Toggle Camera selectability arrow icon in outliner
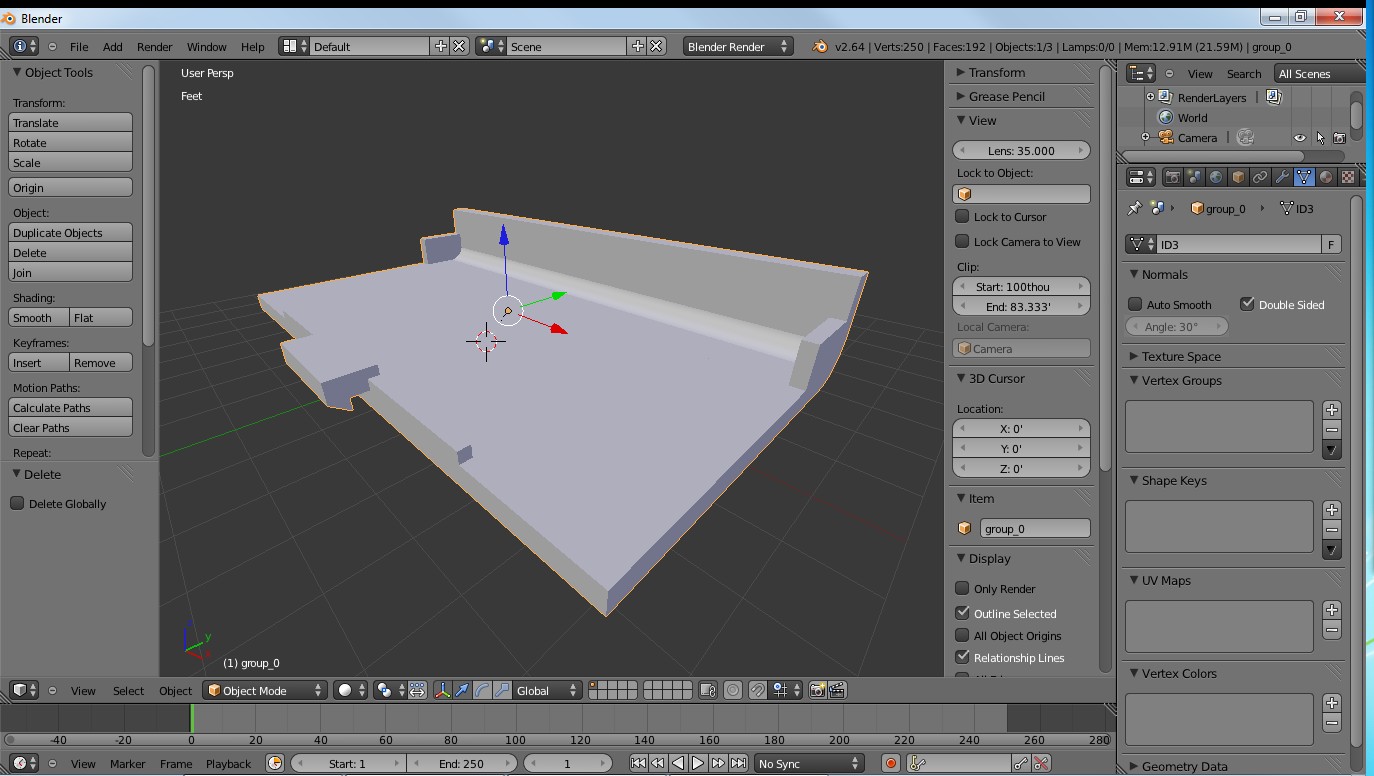 [x=1320, y=138]
